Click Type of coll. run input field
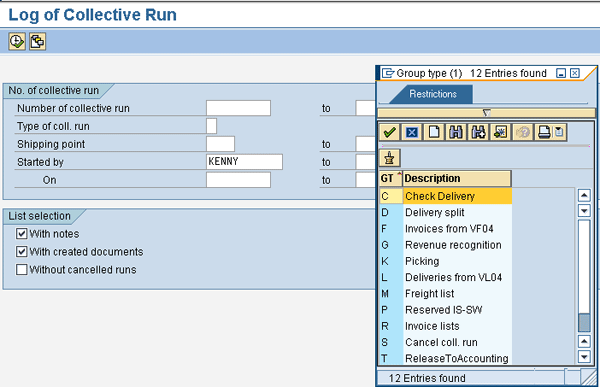Image resolution: width=600 pixels, height=387 pixels. pos(212,126)
